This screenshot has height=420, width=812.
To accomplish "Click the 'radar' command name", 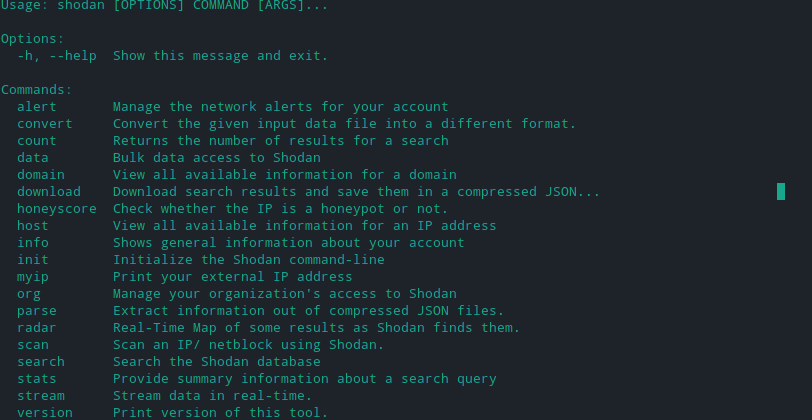I will [x=37, y=328].
